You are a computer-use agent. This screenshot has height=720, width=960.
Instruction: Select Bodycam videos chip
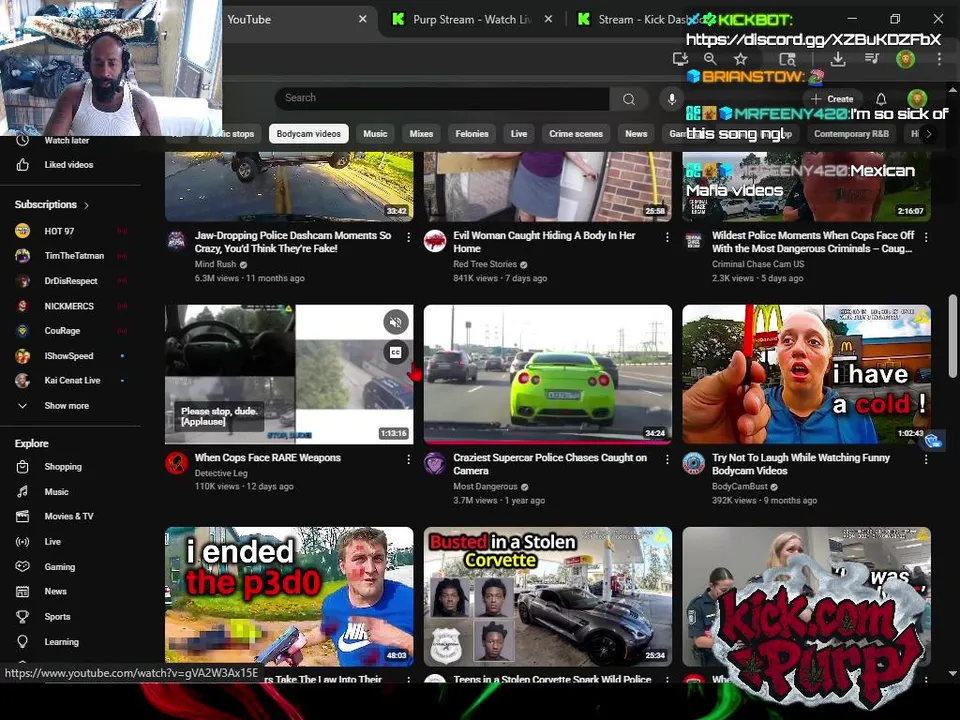[x=309, y=133]
